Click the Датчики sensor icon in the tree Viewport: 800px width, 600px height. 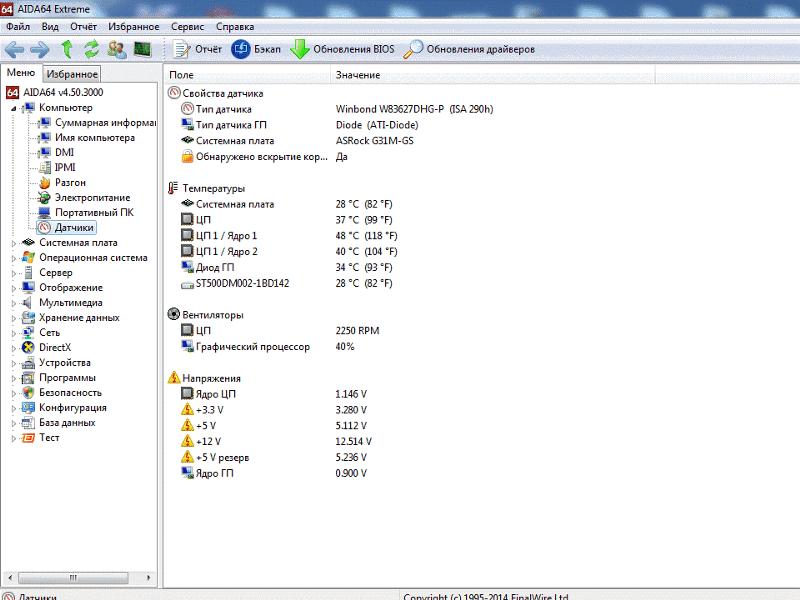click(x=45, y=228)
